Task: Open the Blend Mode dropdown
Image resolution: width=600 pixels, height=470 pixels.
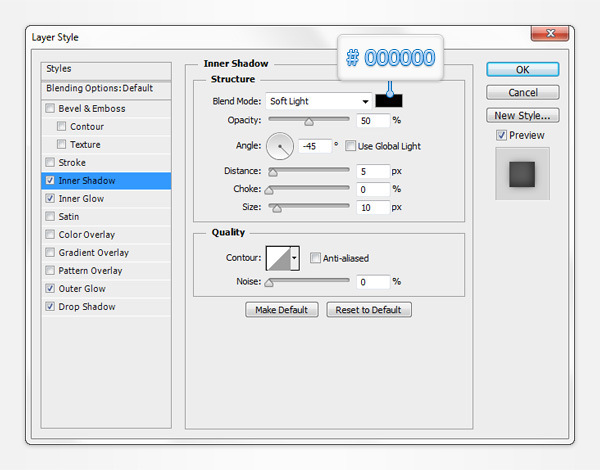Action: pyautogui.click(x=319, y=101)
